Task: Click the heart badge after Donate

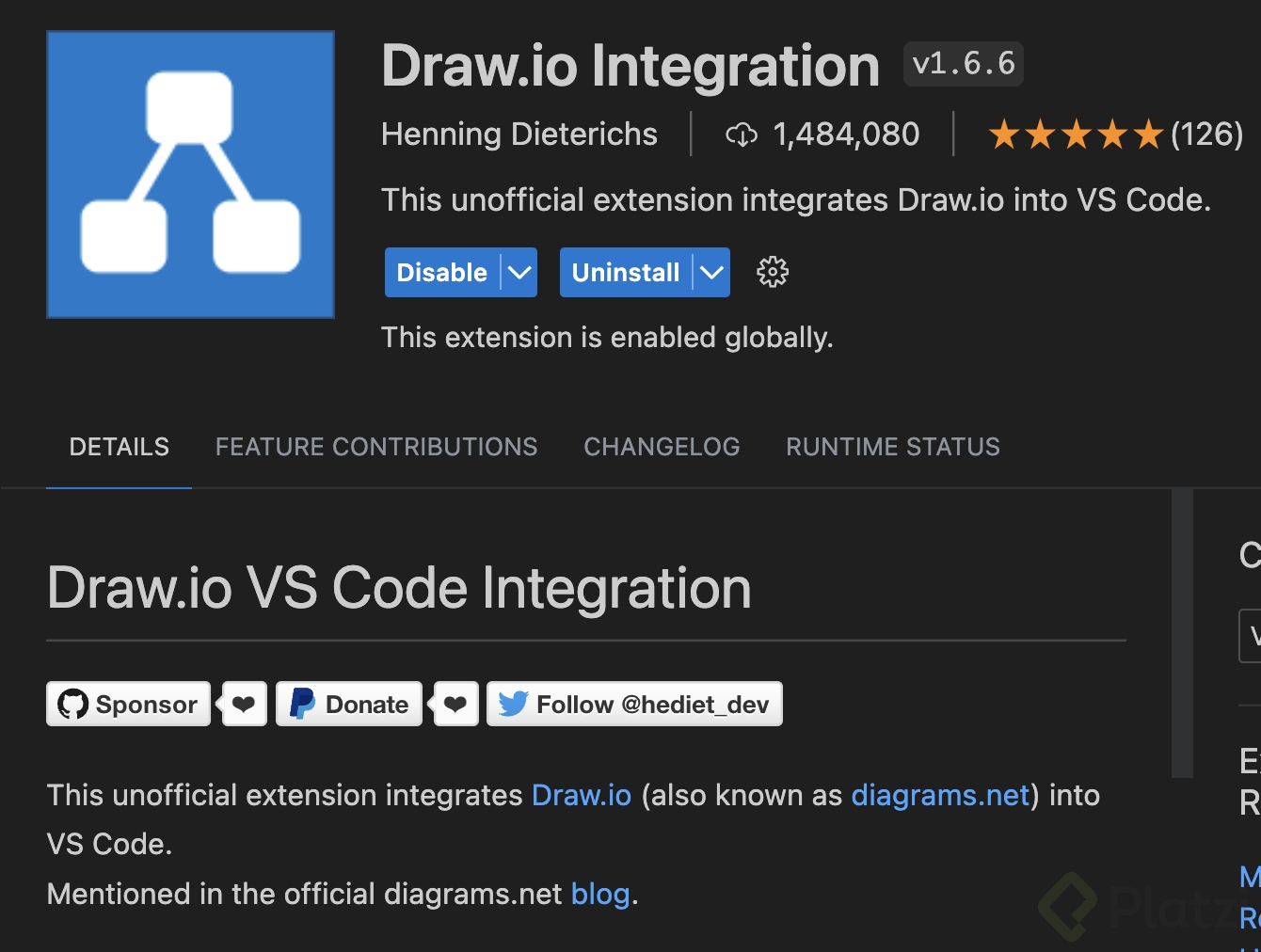Action: coord(455,704)
